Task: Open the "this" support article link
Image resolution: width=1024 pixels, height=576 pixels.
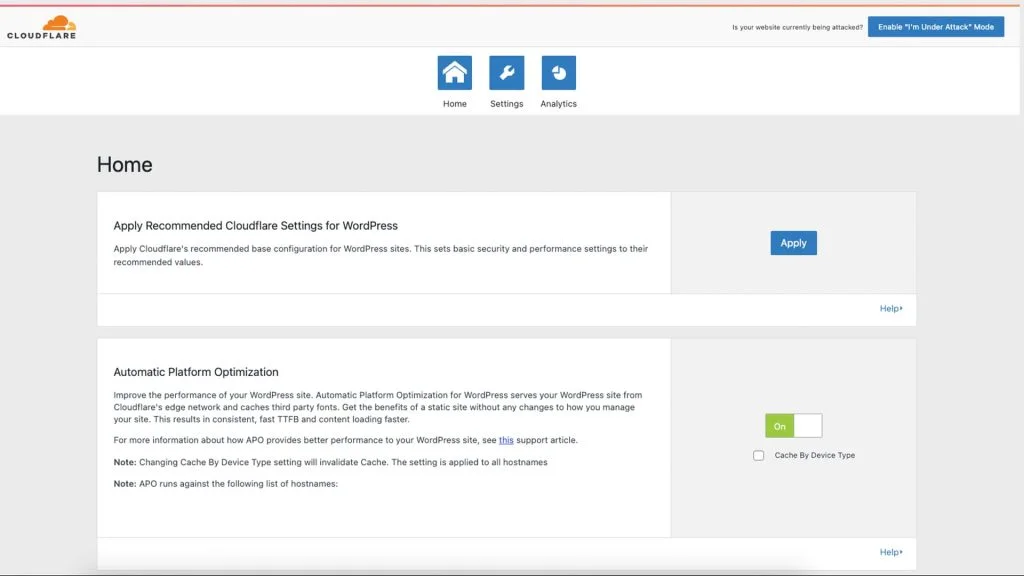Action: pyautogui.click(x=506, y=440)
